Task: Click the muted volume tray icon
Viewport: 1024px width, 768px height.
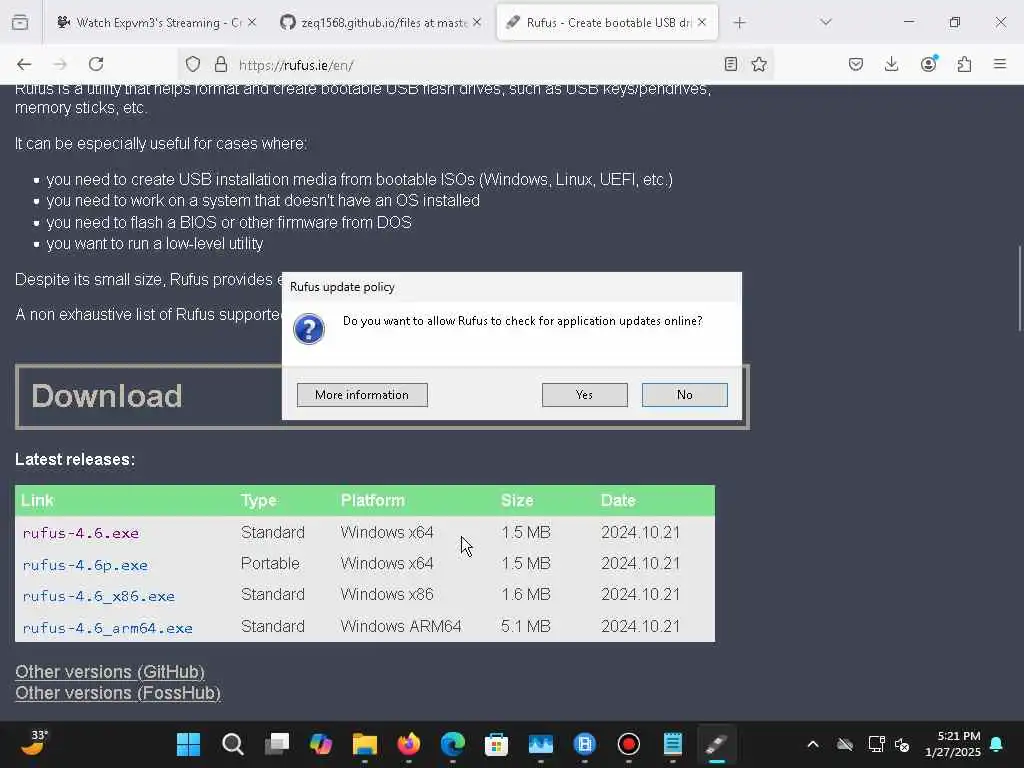Action: click(903, 744)
